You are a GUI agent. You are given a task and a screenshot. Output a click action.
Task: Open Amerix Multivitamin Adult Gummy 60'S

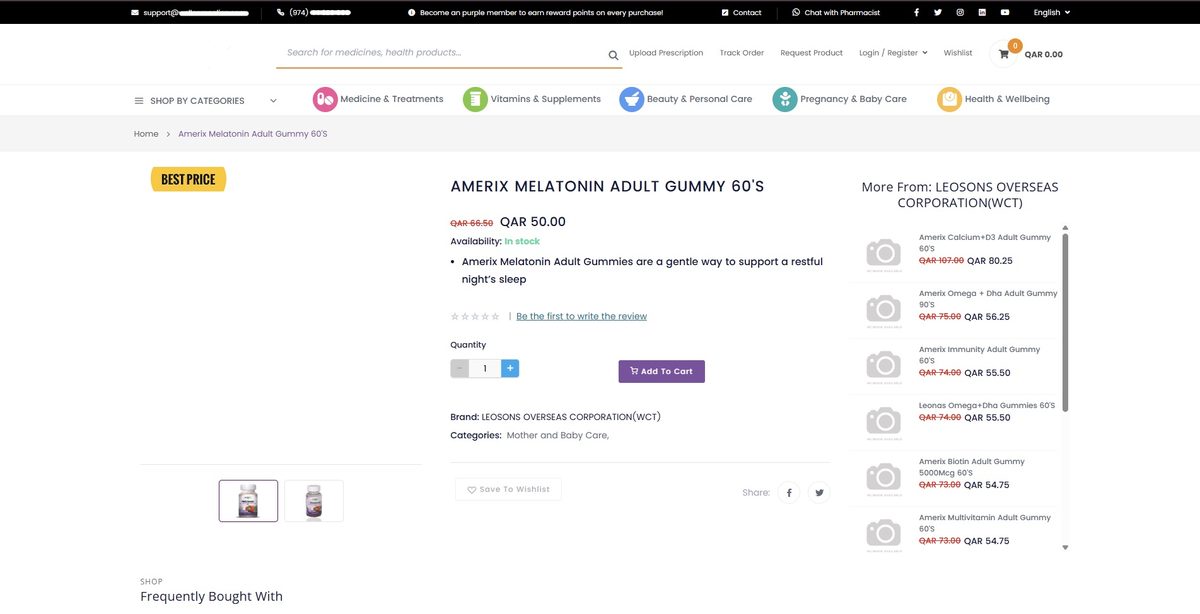click(x=985, y=522)
